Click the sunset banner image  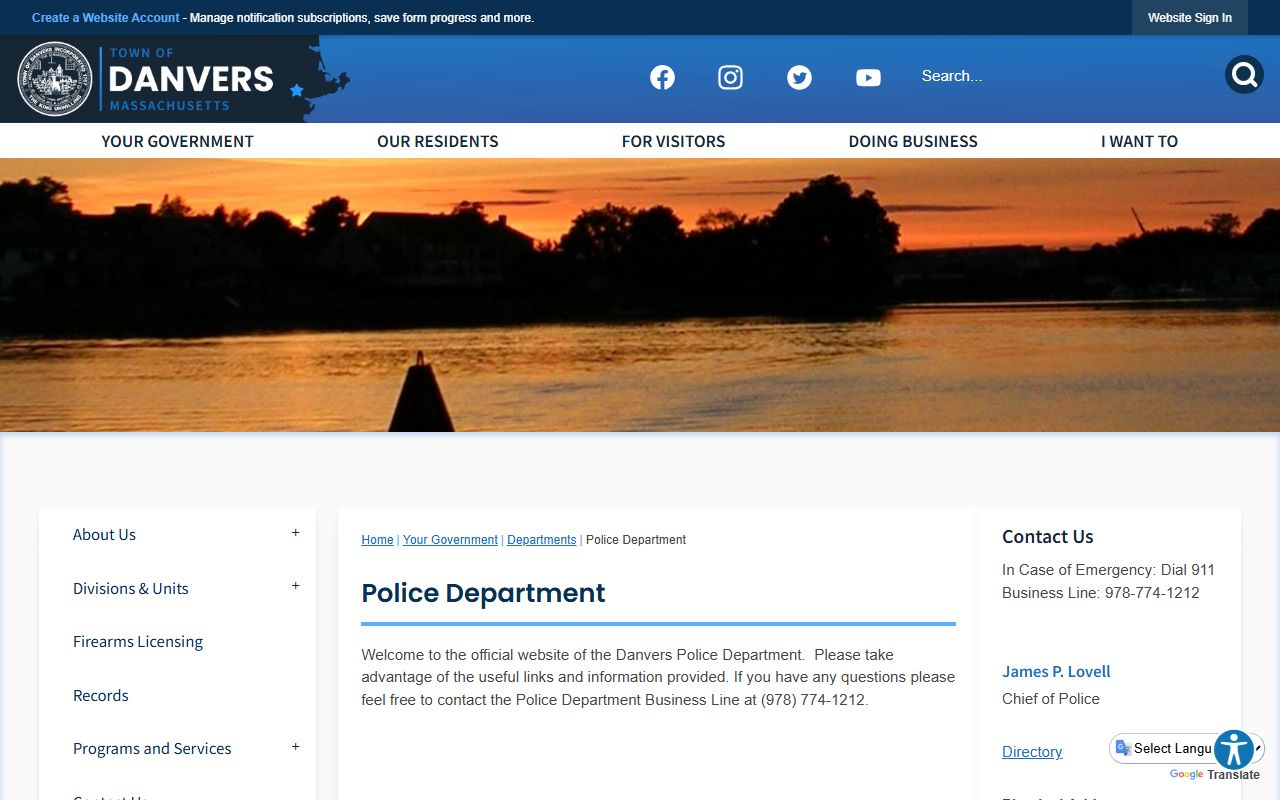point(640,295)
